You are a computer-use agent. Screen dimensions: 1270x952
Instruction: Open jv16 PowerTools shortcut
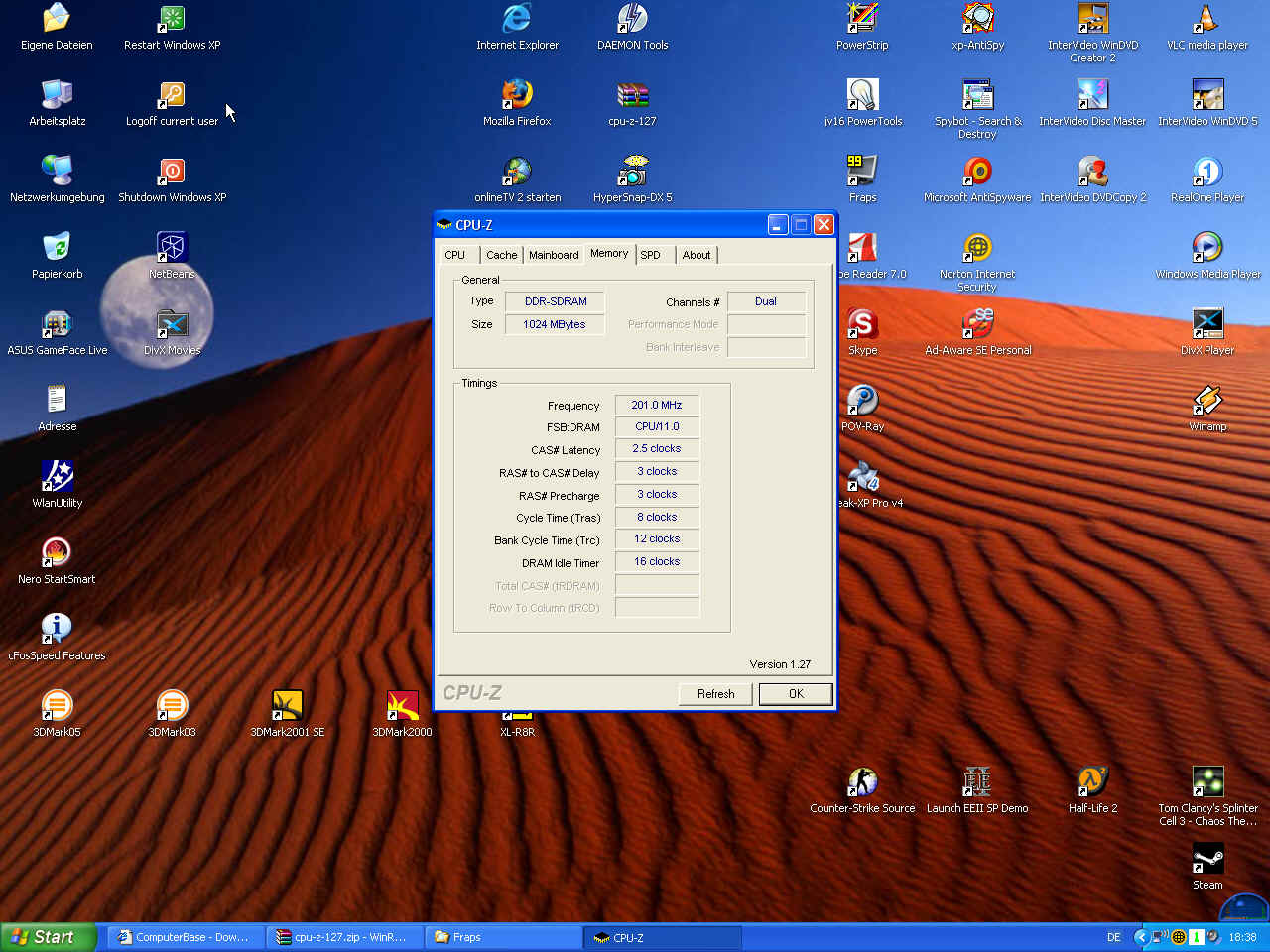tap(862, 103)
